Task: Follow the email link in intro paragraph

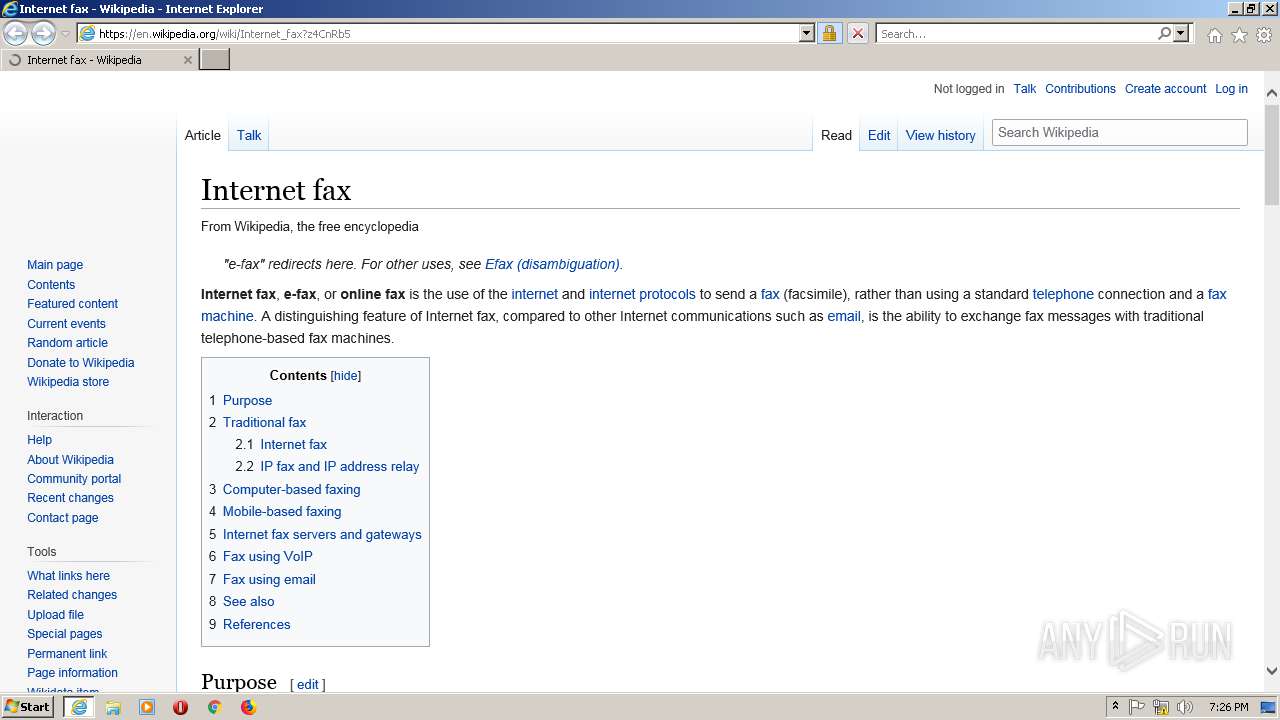Action: click(x=844, y=317)
